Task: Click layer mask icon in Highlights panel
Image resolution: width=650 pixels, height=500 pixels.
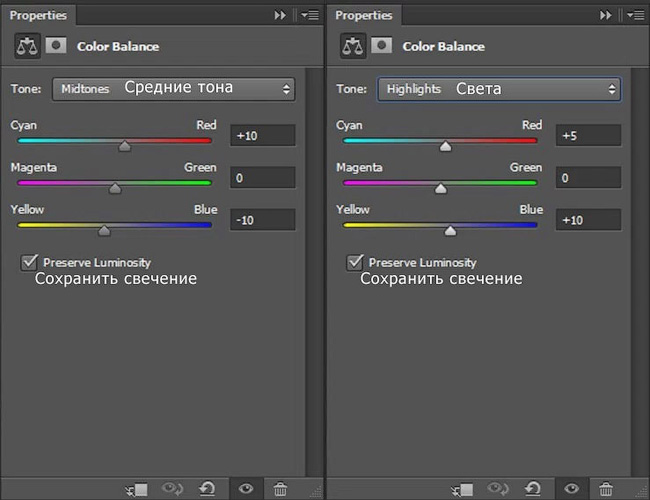Action: click(x=381, y=45)
